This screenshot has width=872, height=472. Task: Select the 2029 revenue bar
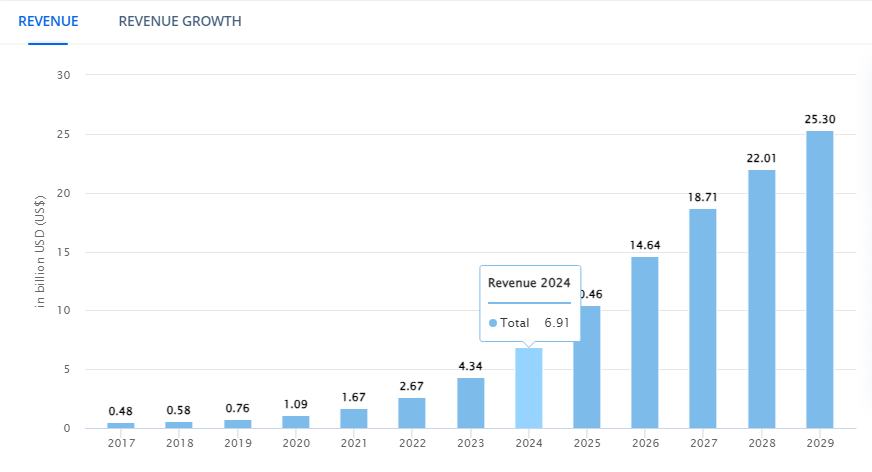tap(820, 280)
